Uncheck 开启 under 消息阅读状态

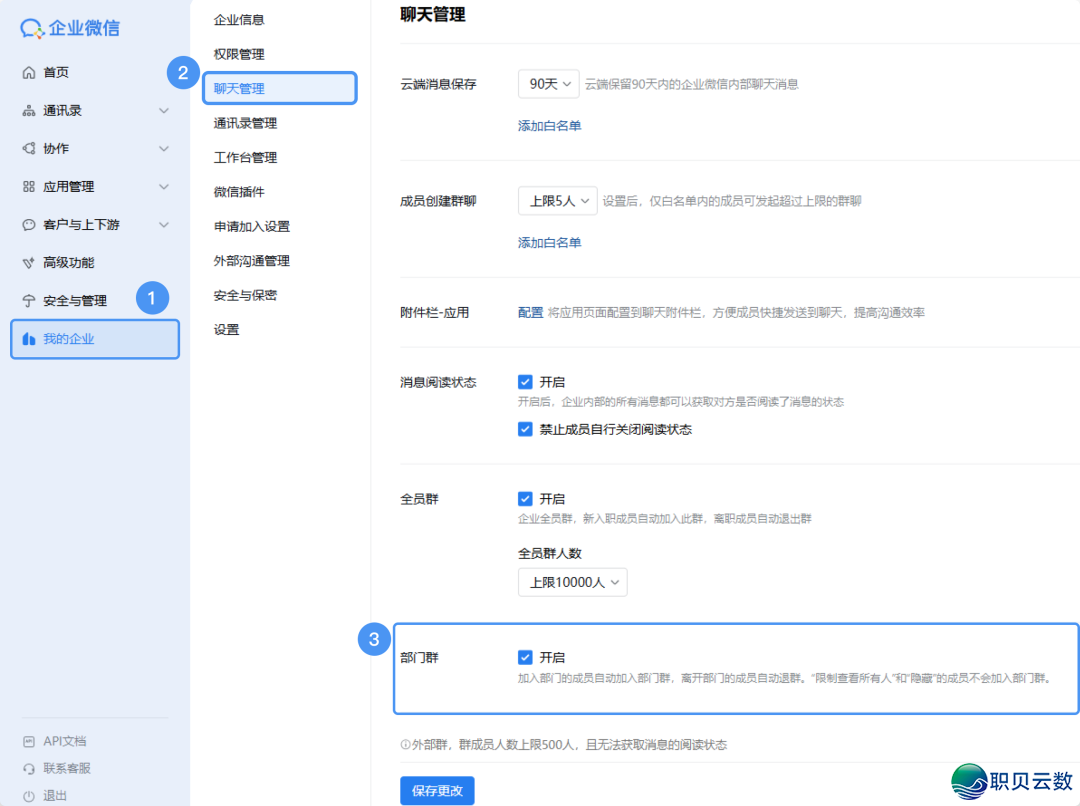(525, 382)
